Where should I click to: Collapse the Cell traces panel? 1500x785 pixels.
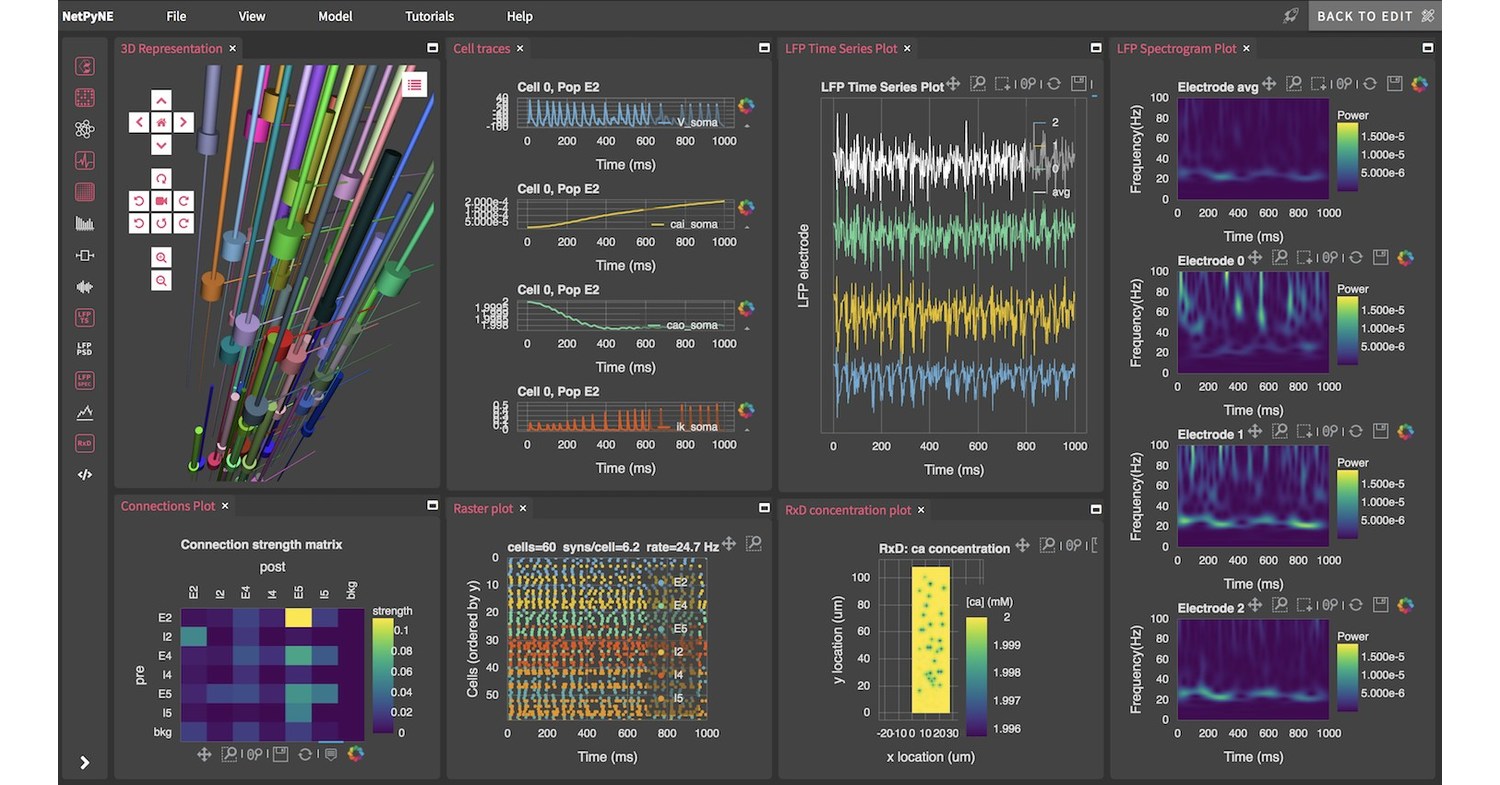click(x=763, y=46)
